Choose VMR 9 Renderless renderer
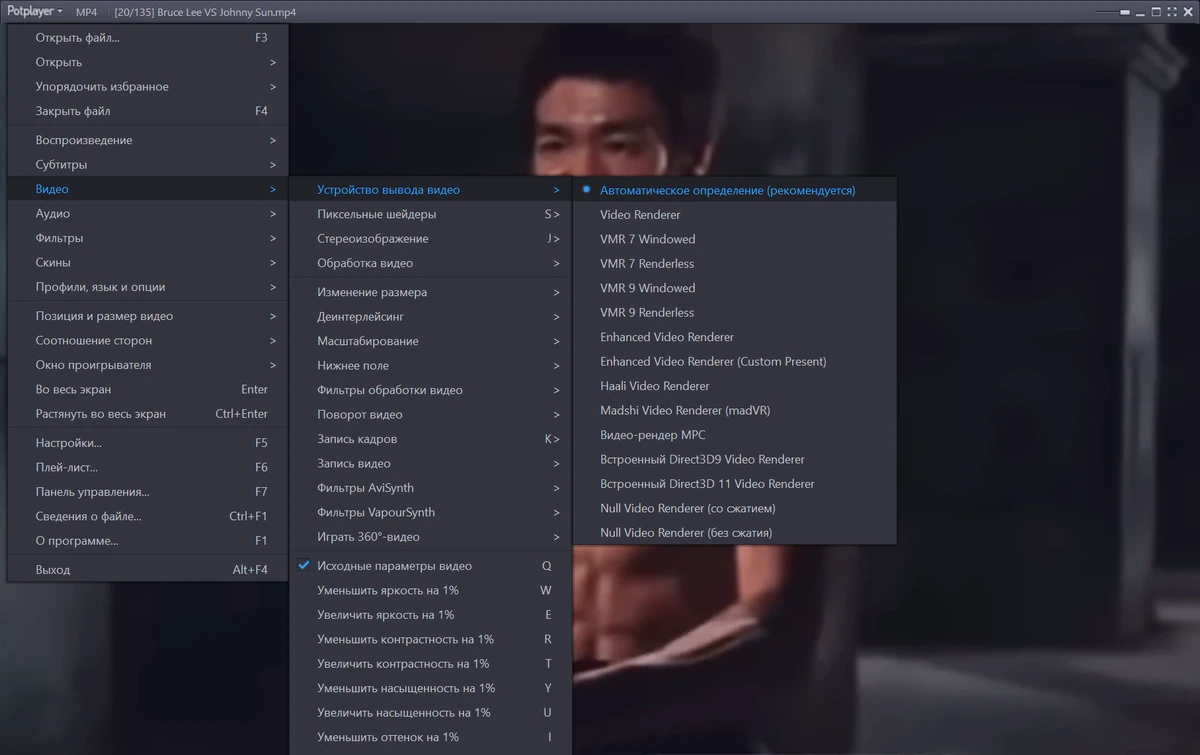This screenshot has width=1200, height=755. pos(735,312)
